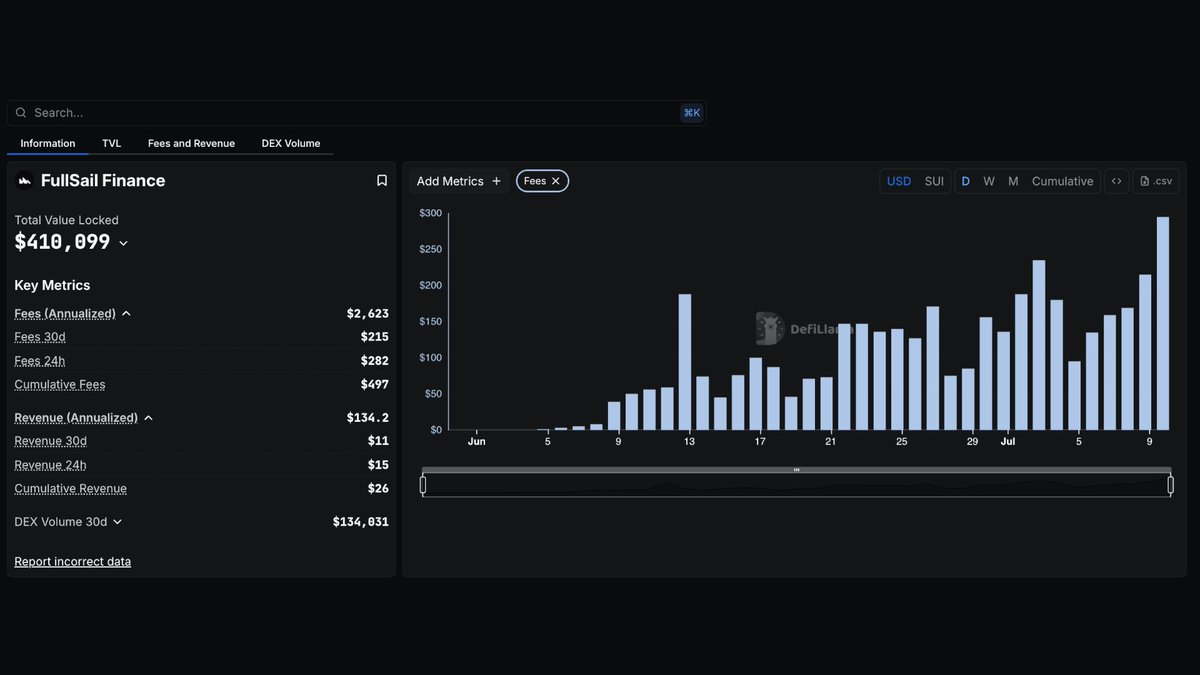Click the June 13 fees bar
1200x675 pixels.
[685, 362]
